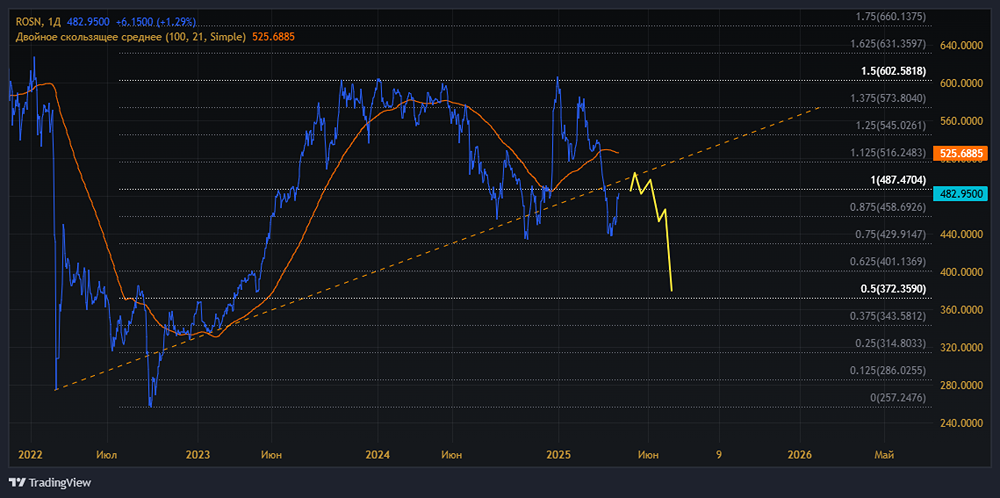Screen dimensions: 1000x498
Task: Click the 440.0000 price axis label
Action: click(x=962, y=234)
